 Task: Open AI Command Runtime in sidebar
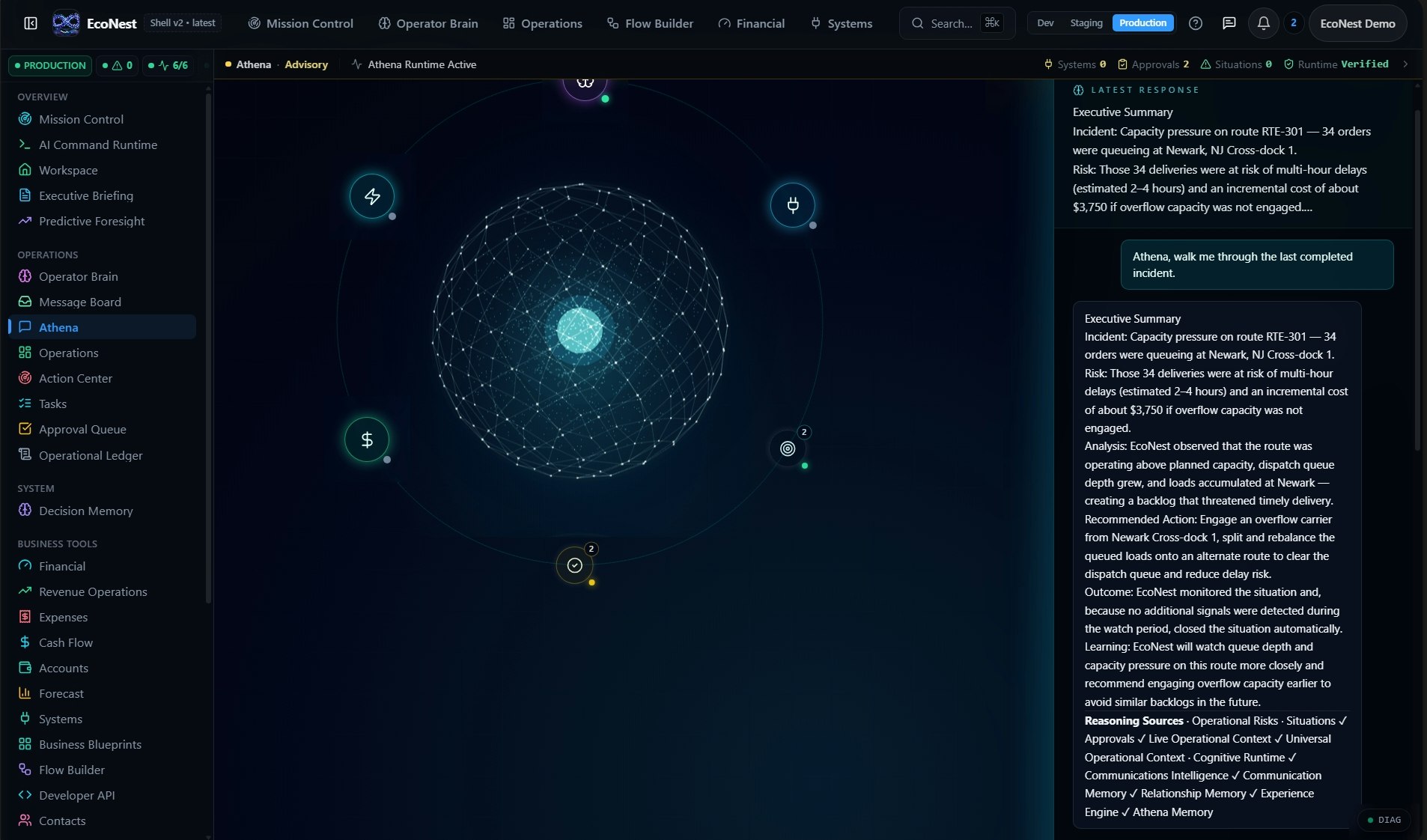(103, 144)
